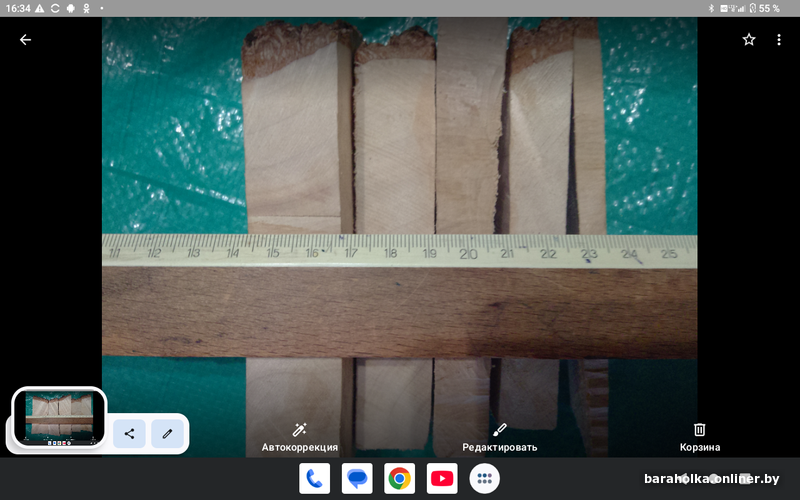The width and height of the screenshot is (800, 500).
Task: Launch Chrome from the taskbar
Action: coord(399,479)
